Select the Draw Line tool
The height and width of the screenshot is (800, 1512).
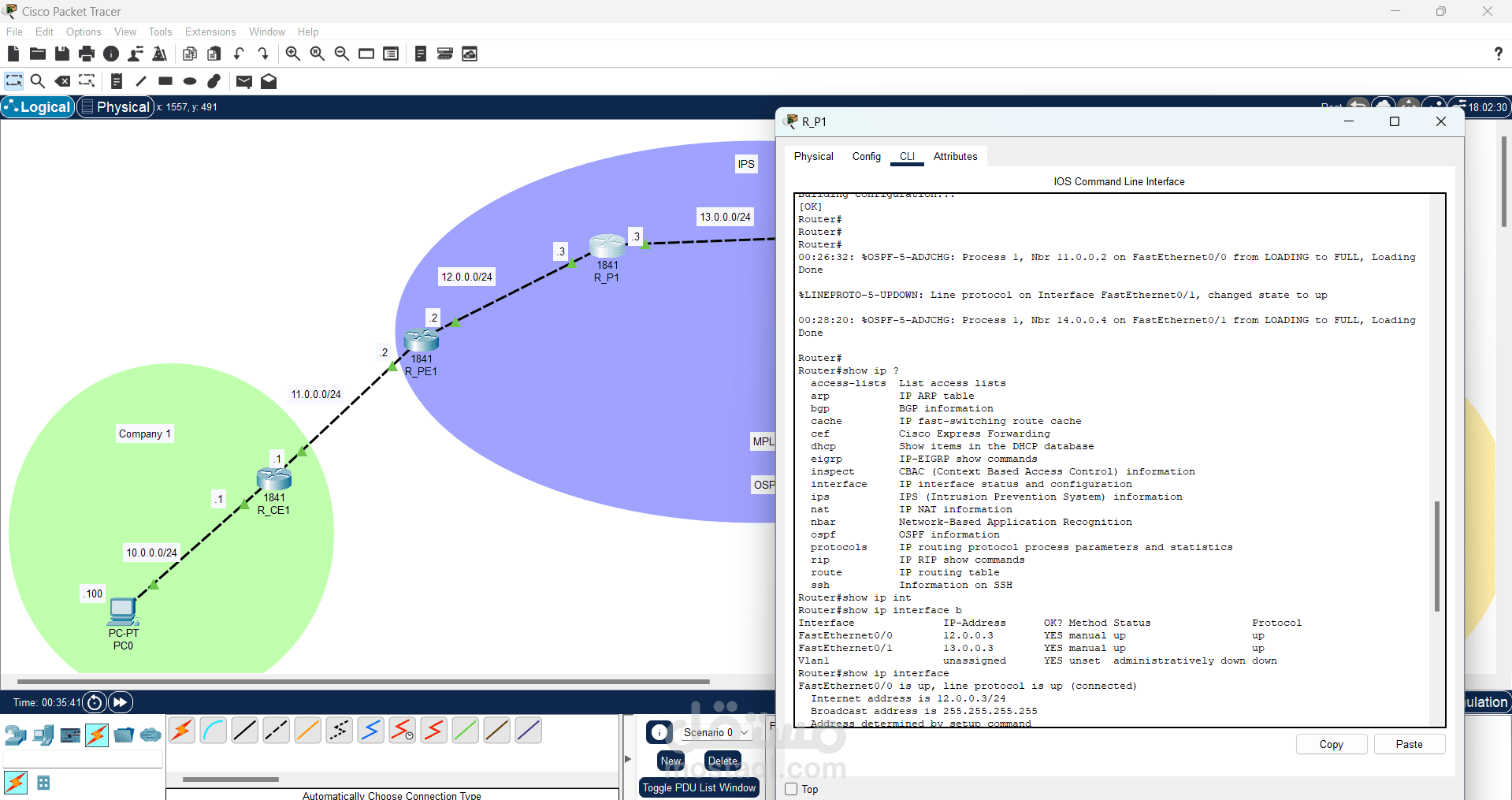pyautogui.click(x=141, y=81)
